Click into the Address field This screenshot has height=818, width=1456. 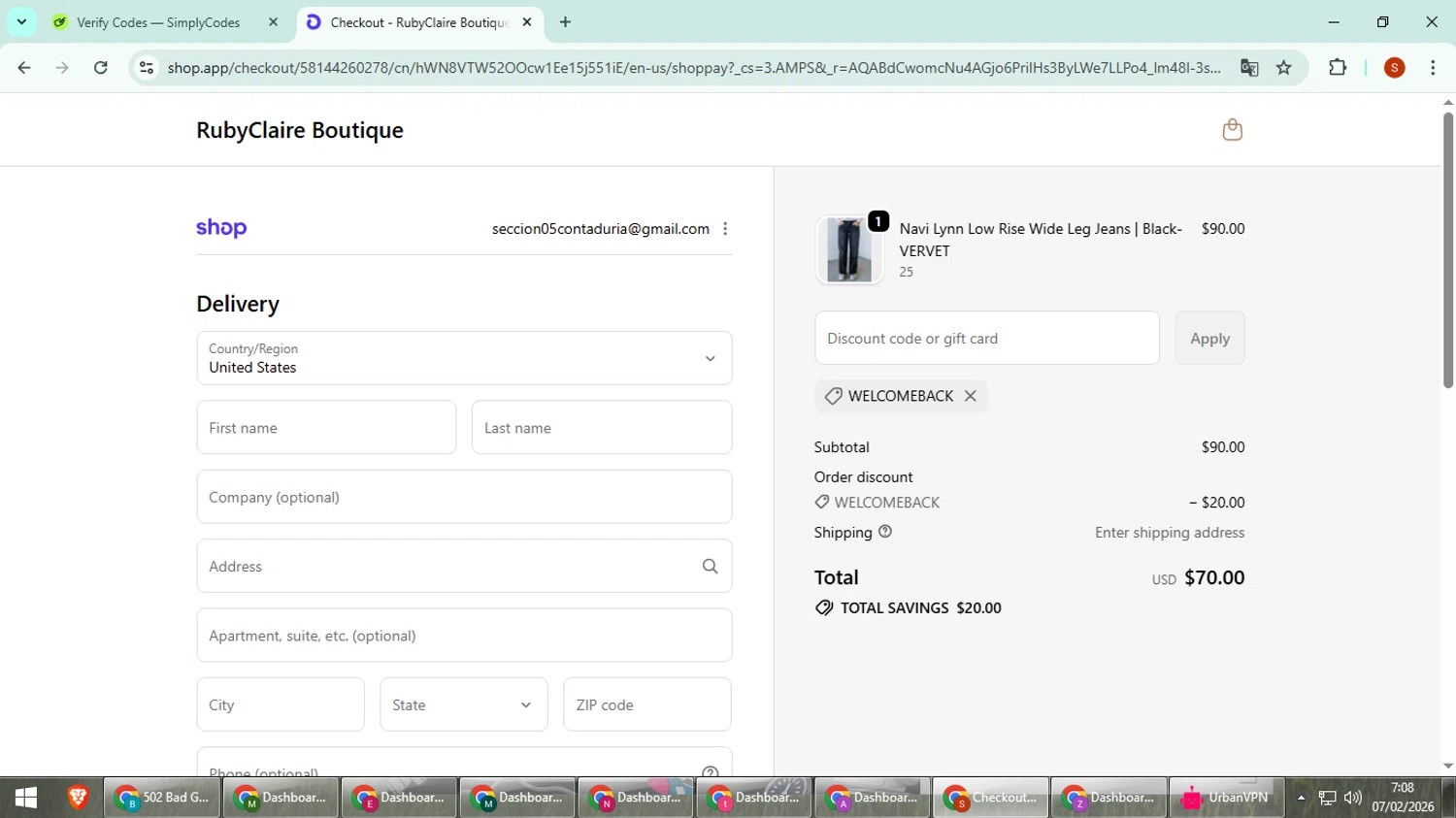coord(464,567)
